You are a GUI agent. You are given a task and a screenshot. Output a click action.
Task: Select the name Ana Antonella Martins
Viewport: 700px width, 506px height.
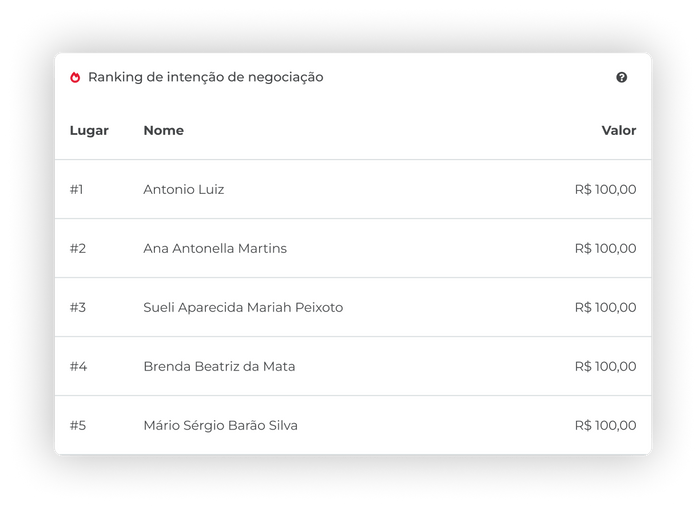coord(214,248)
